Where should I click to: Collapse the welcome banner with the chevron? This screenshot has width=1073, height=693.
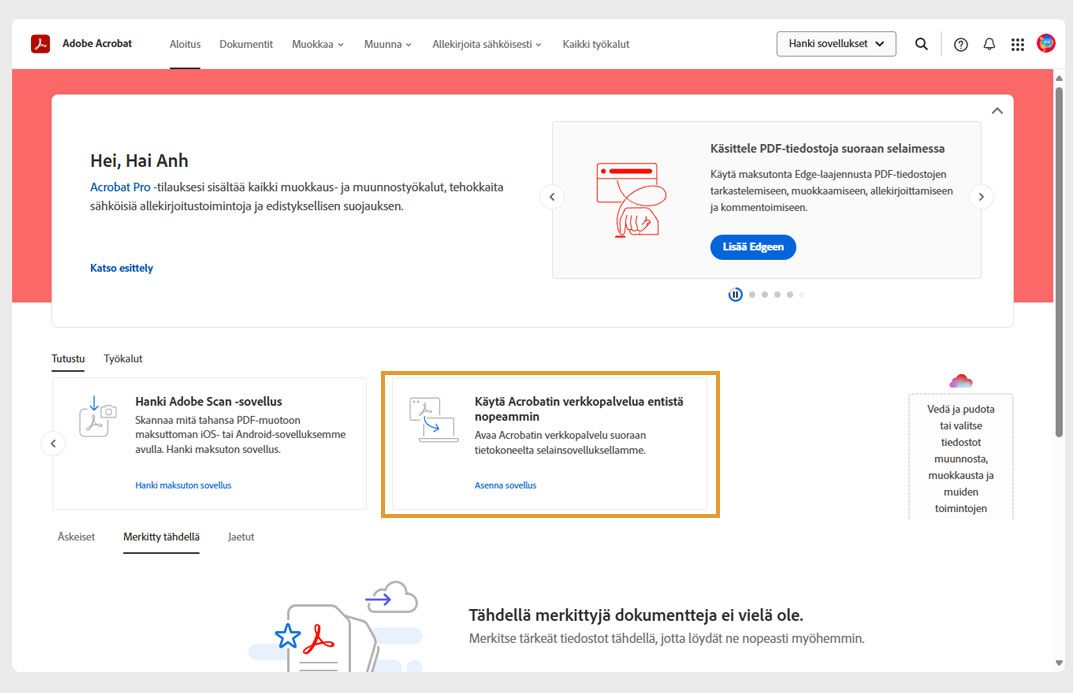(997, 110)
